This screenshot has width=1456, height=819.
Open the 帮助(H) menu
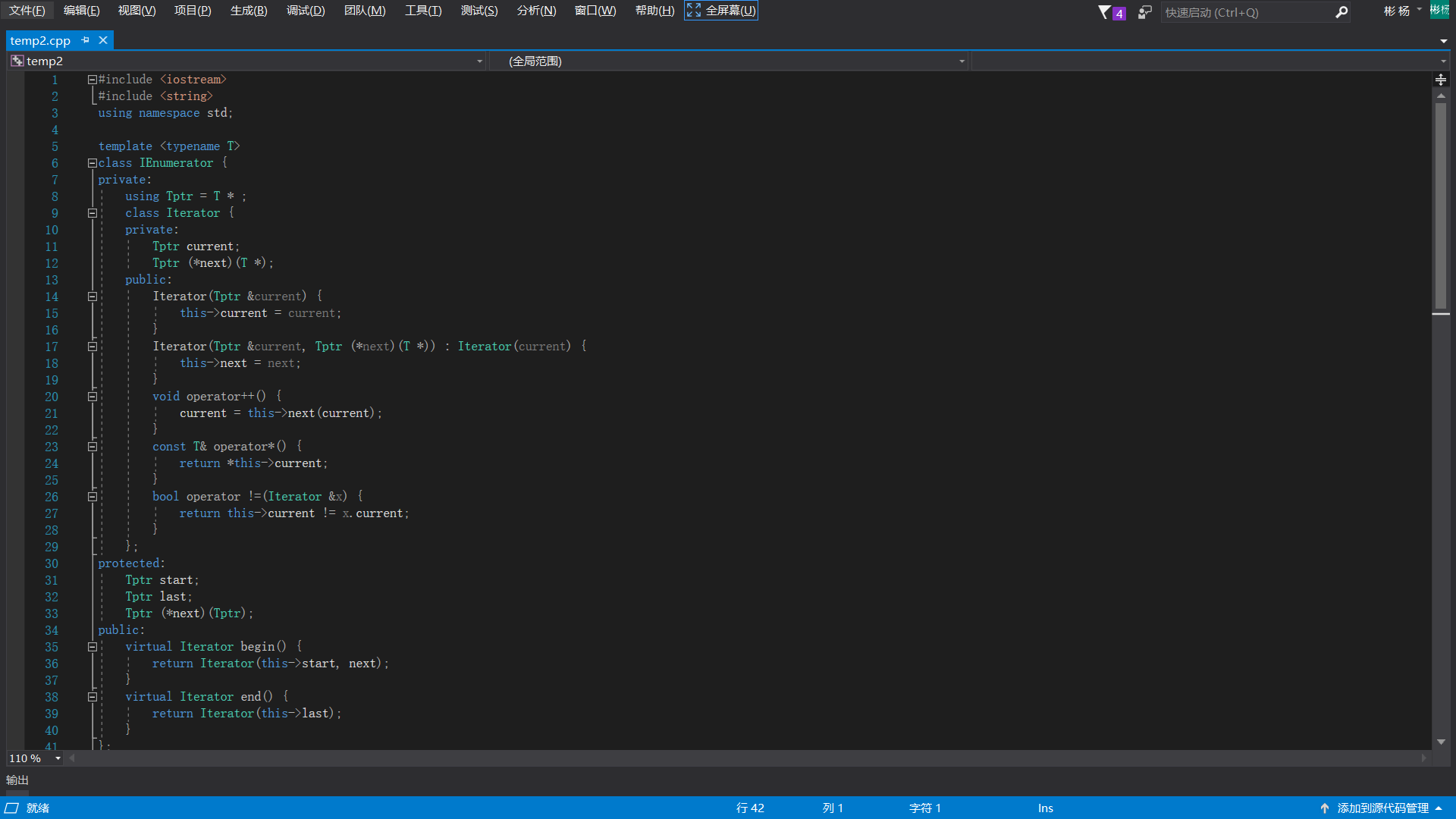tap(654, 11)
